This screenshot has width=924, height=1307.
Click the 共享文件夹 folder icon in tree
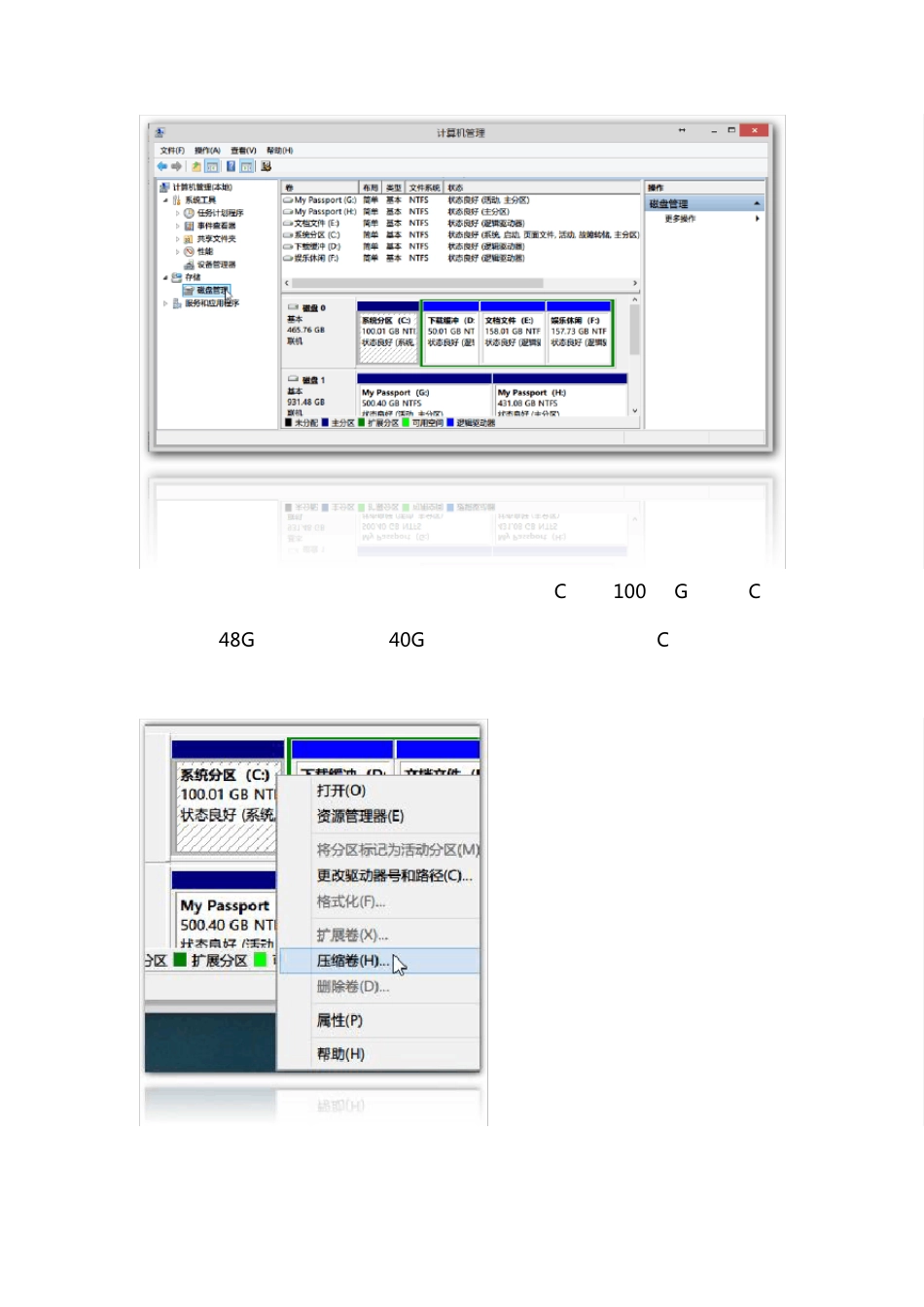pyautogui.click(x=190, y=238)
